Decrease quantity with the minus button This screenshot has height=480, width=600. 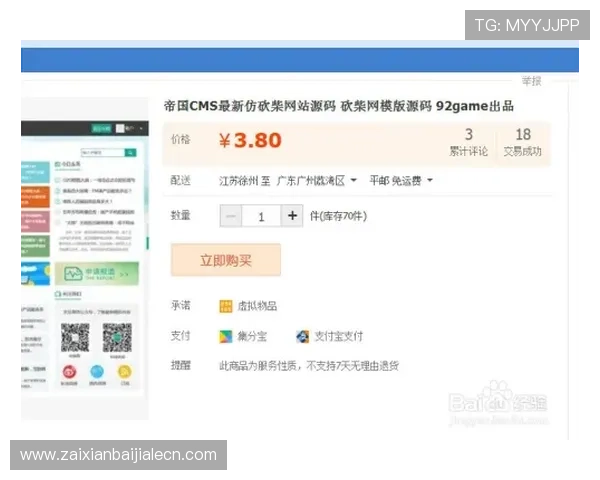point(231,216)
